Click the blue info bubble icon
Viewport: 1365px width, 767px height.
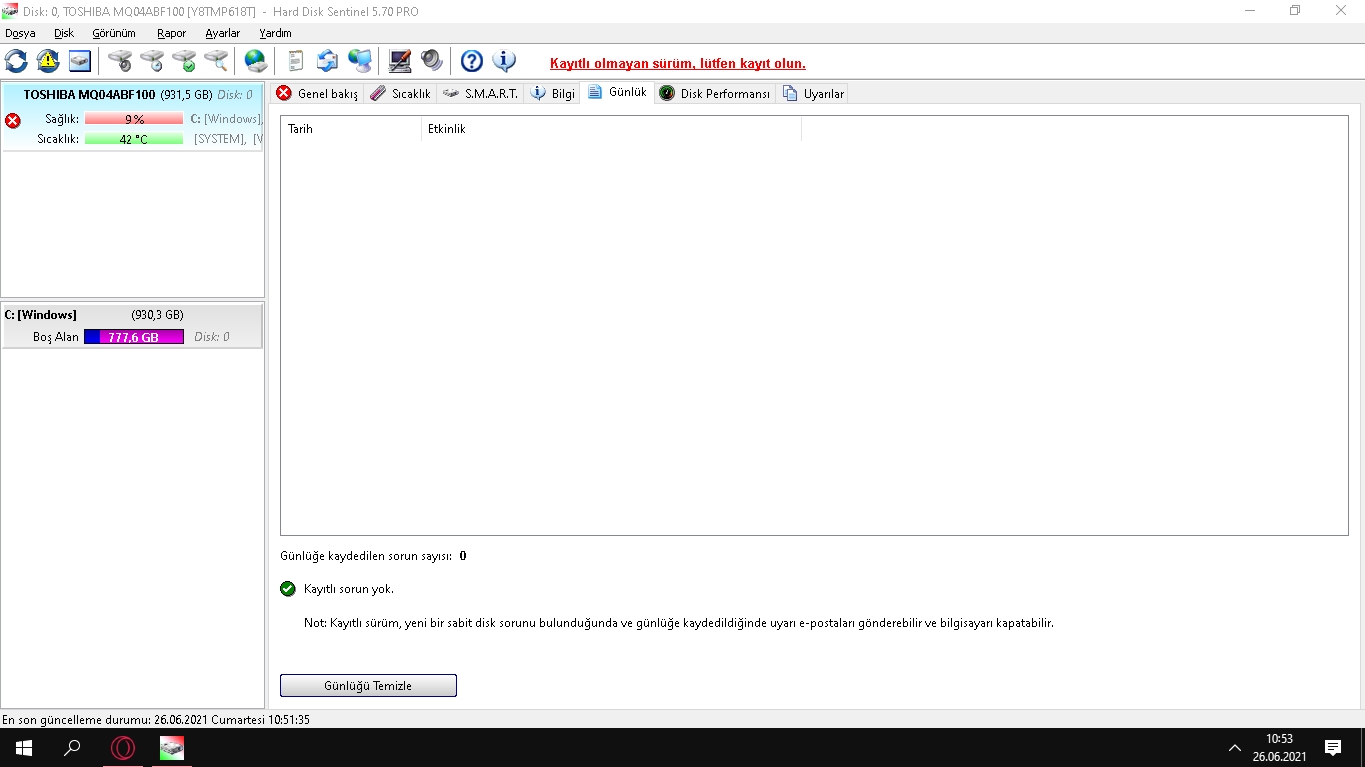coord(504,61)
